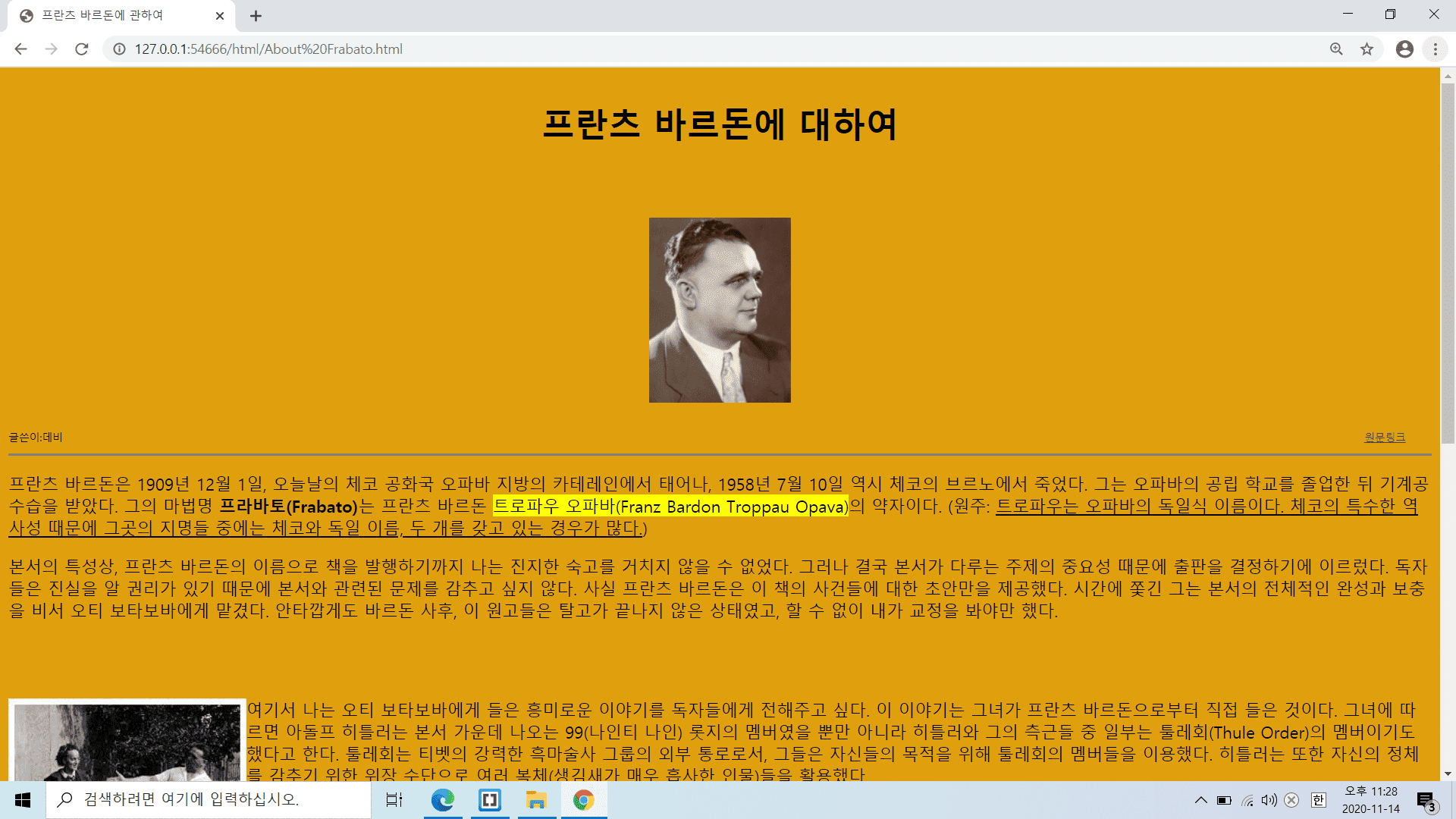Expand hidden icons in the system tray
This screenshot has width=1456, height=819.
click(x=1201, y=799)
